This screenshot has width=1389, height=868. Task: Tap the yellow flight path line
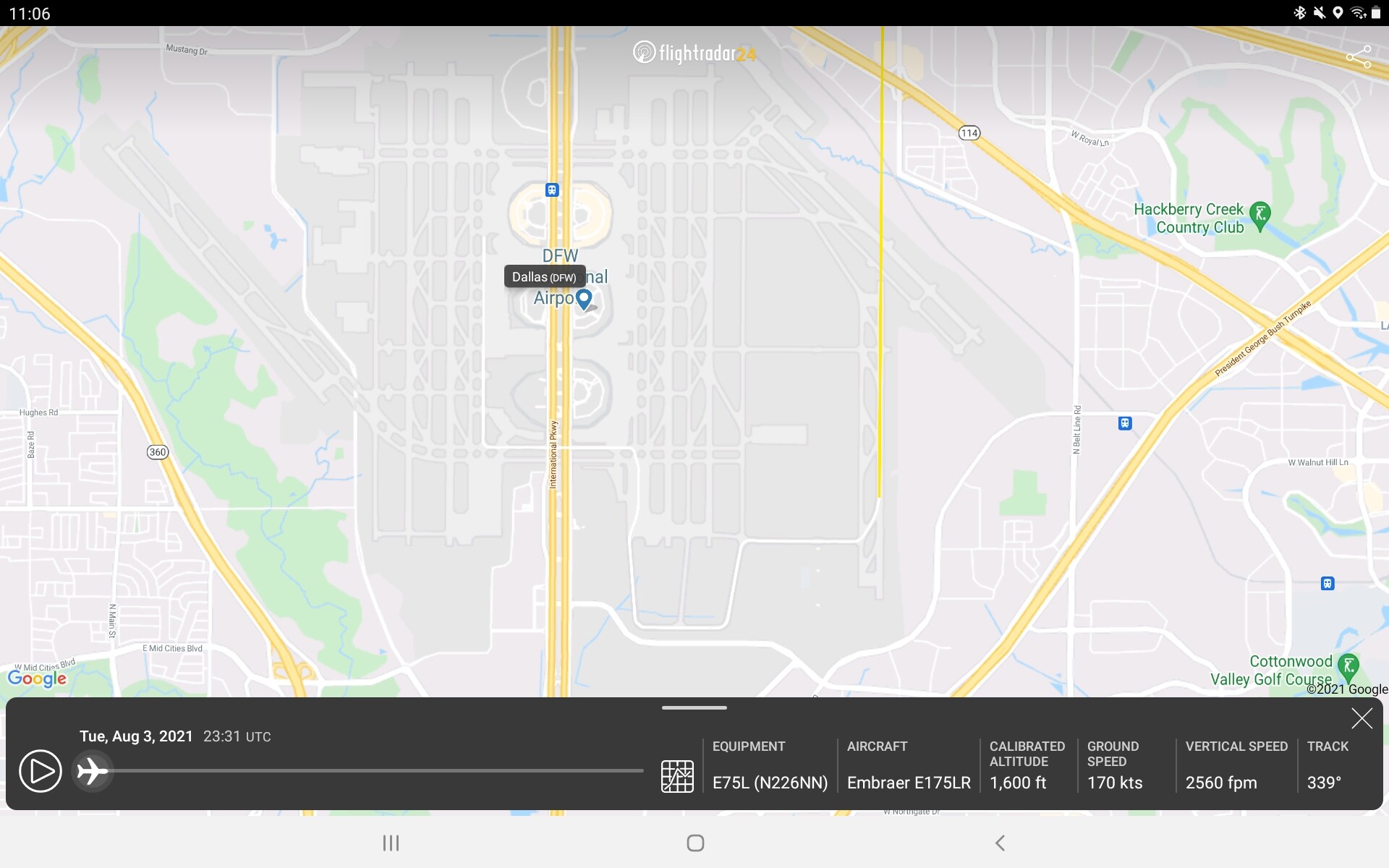(880, 260)
